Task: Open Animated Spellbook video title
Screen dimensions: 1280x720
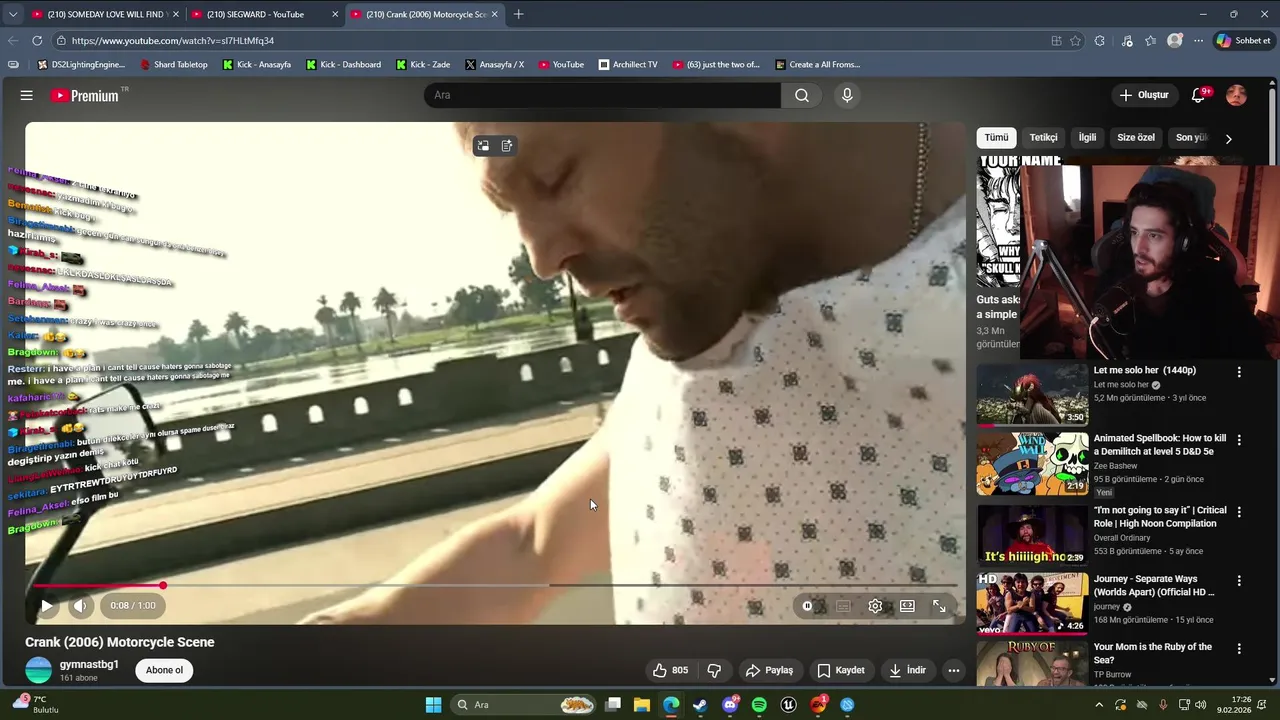Action: coord(1160,445)
